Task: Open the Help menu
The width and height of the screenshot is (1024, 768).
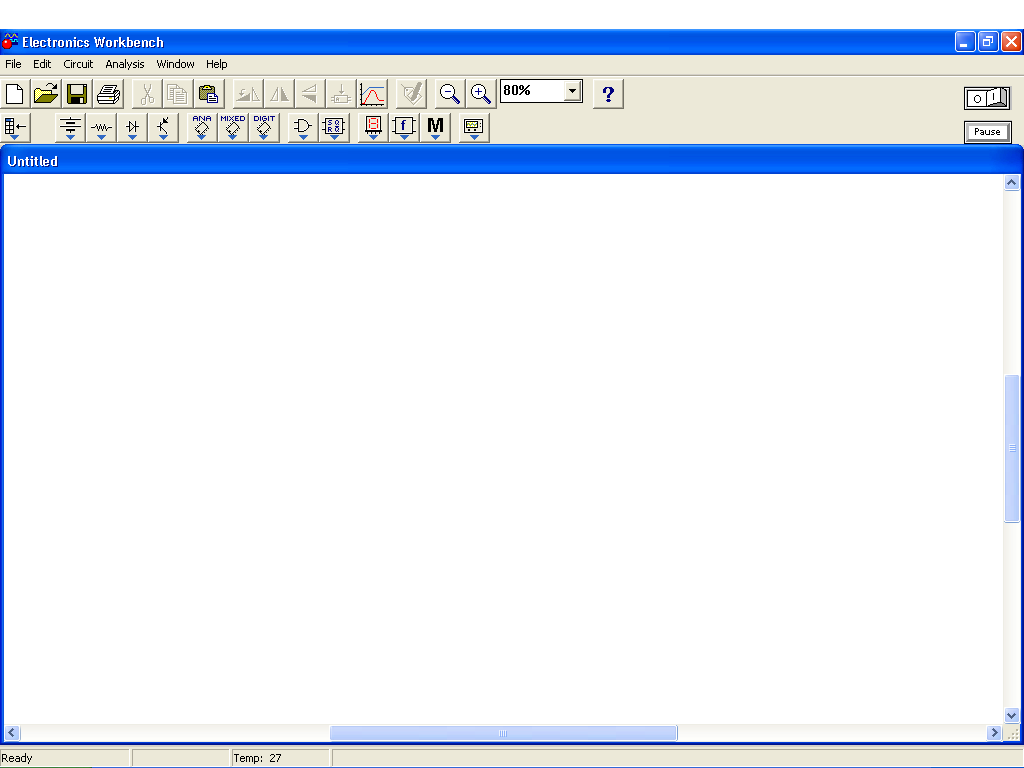Action: point(217,64)
